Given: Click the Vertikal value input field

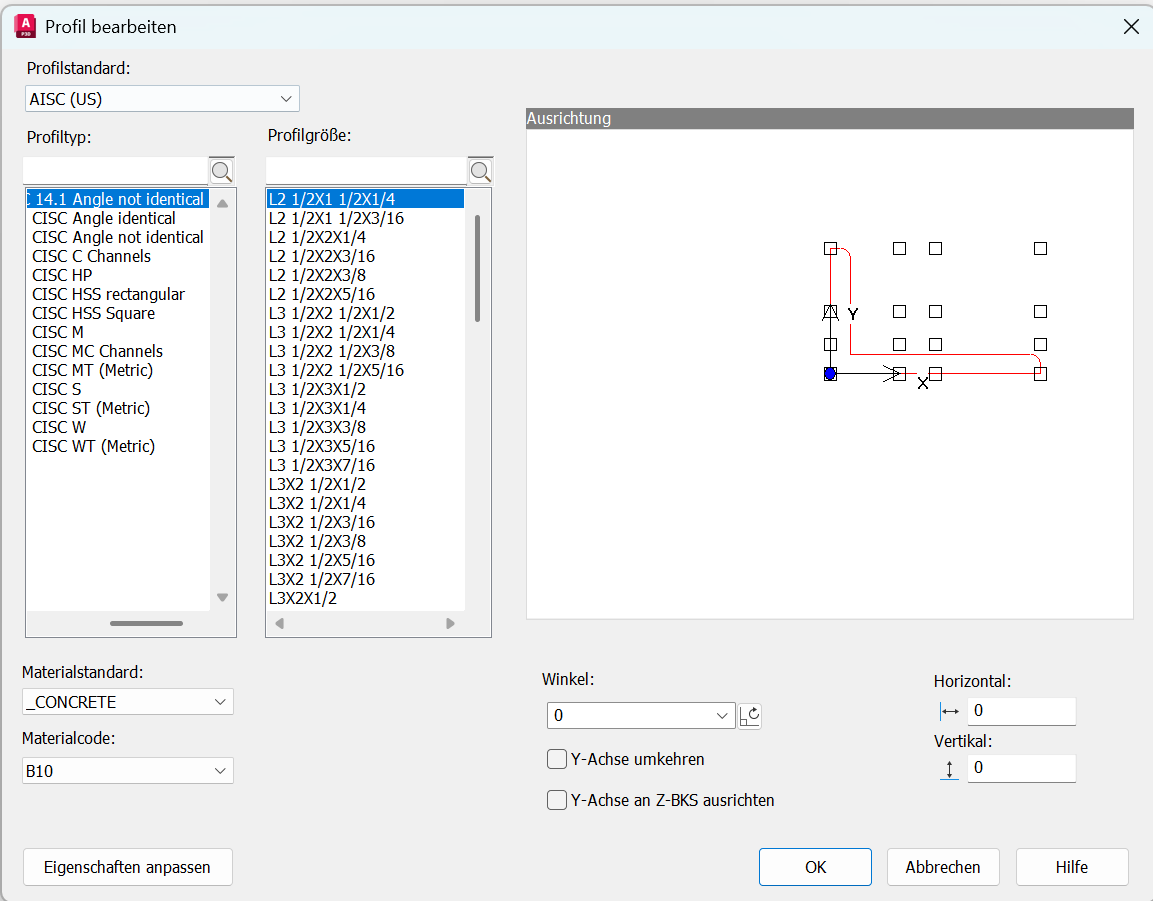Looking at the screenshot, I should [x=1021, y=769].
